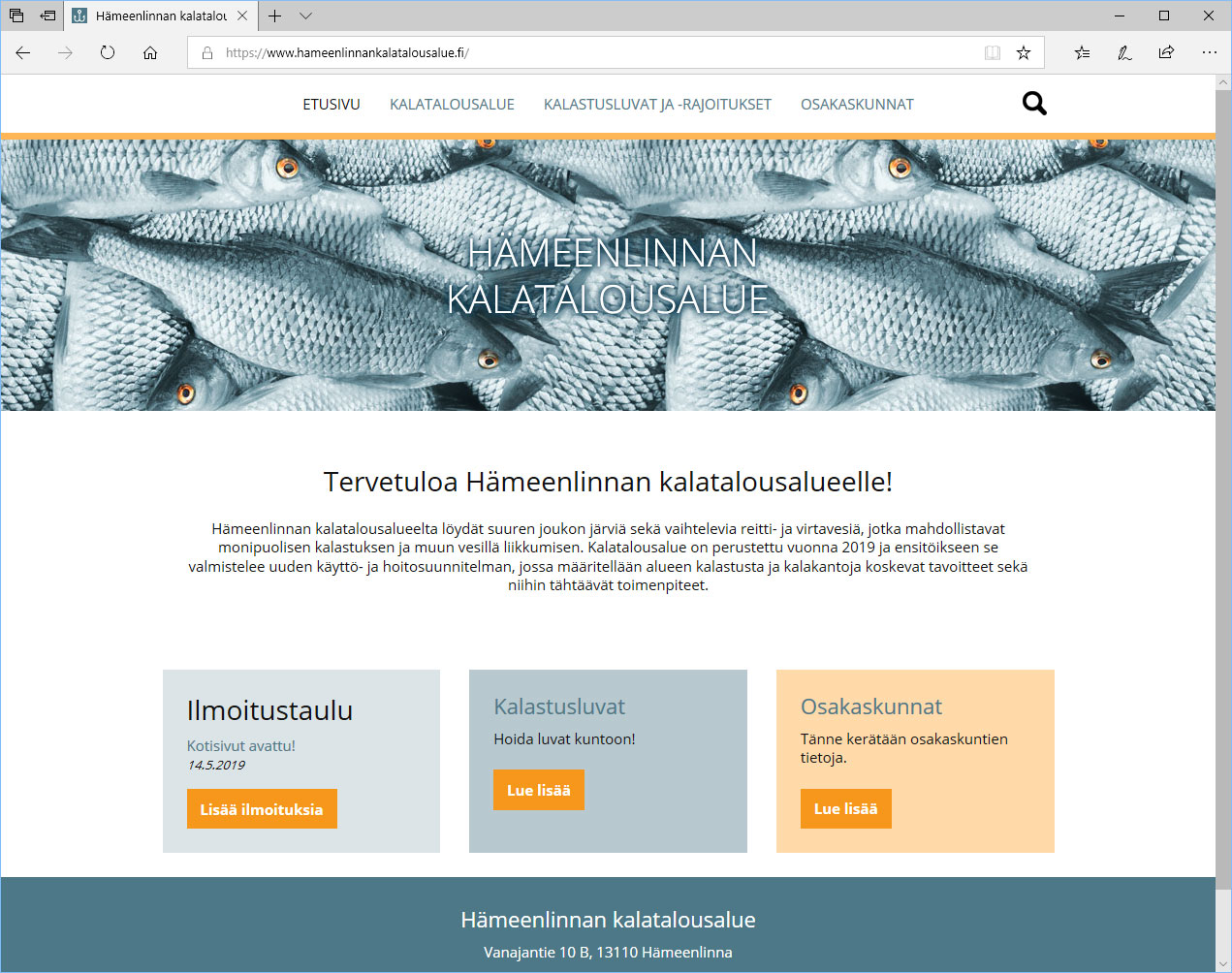1232x973 pixels.
Task: Click the Hoida luvat kuntoon! text
Action: [564, 739]
